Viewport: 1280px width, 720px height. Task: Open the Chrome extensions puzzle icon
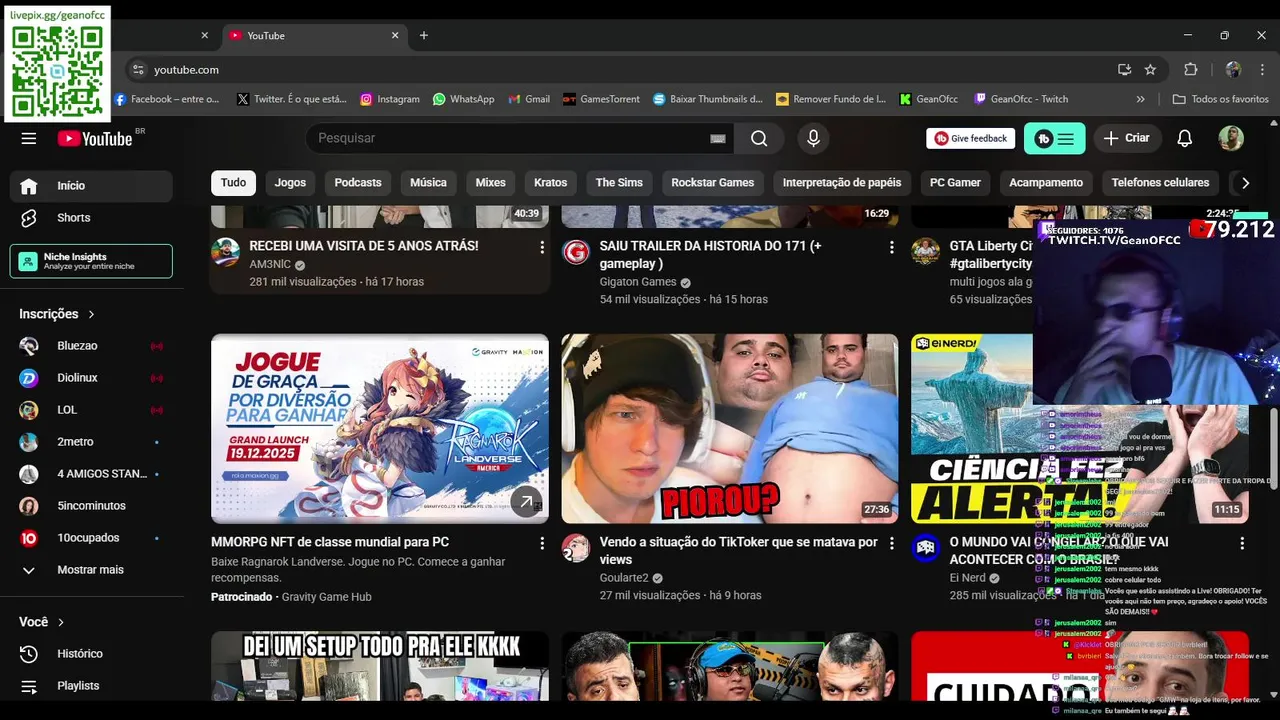pyautogui.click(x=1190, y=70)
